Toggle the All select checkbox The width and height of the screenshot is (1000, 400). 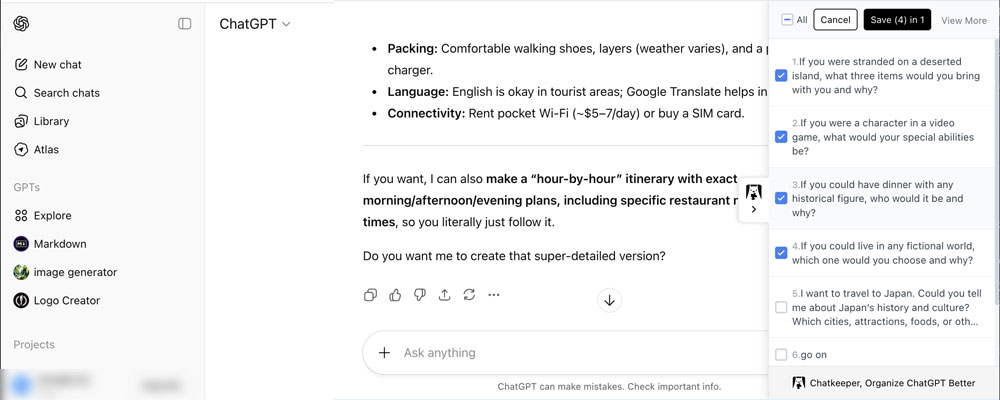tap(788, 19)
